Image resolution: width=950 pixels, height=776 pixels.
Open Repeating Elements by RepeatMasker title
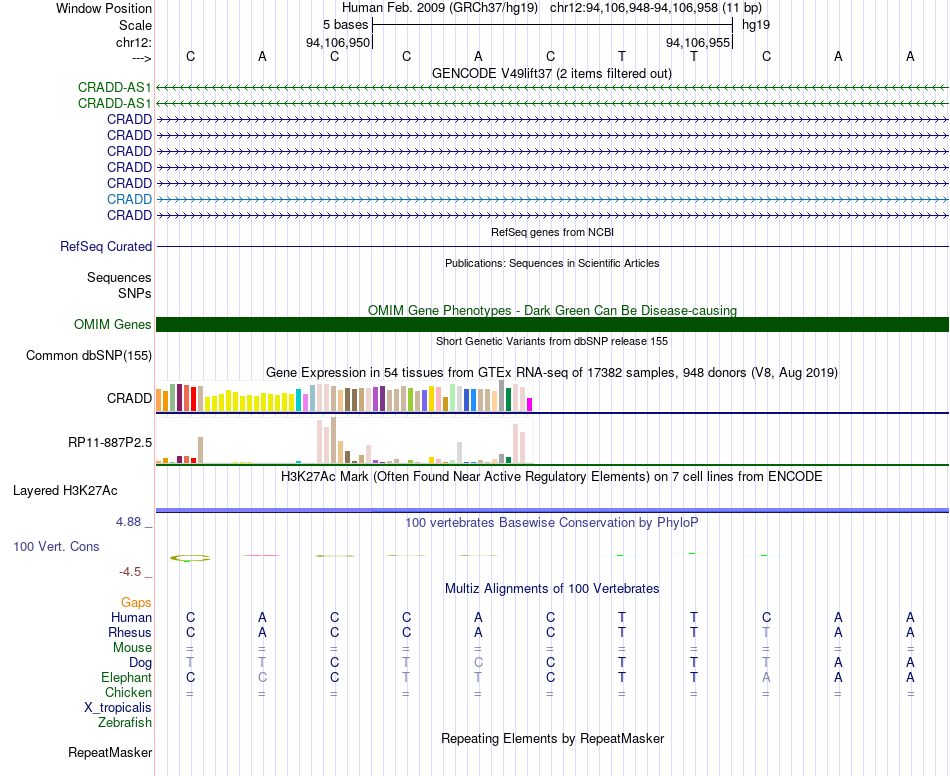[552, 738]
